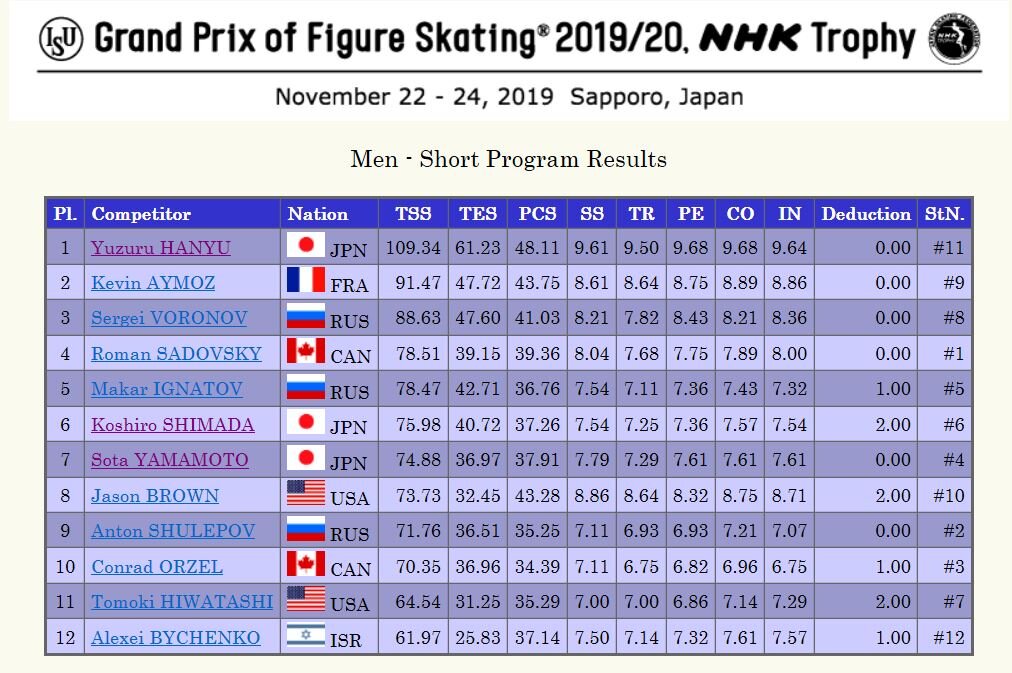The image size is (1012, 673).
Task: Click the France flag in Kevin Aymoz's row
Action: pyautogui.click(x=305, y=280)
